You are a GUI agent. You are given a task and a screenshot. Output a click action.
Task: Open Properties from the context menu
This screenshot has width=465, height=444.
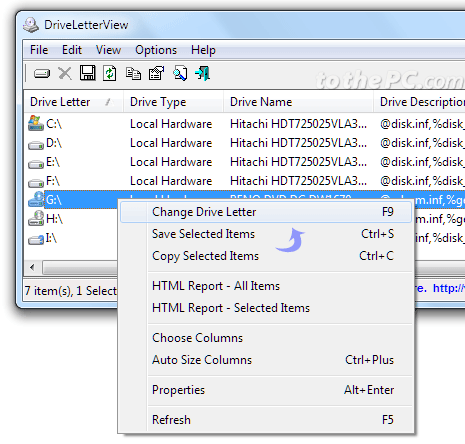(266, 390)
